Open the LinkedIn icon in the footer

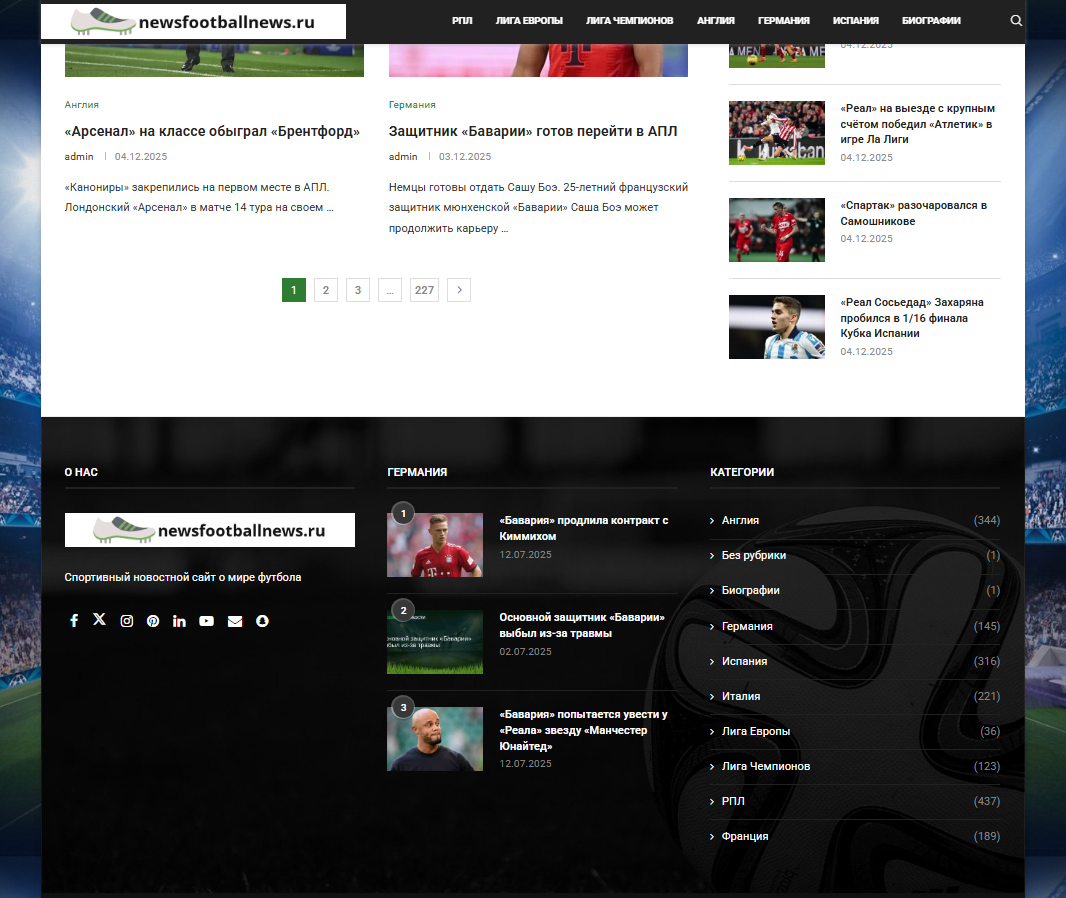(x=179, y=621)
